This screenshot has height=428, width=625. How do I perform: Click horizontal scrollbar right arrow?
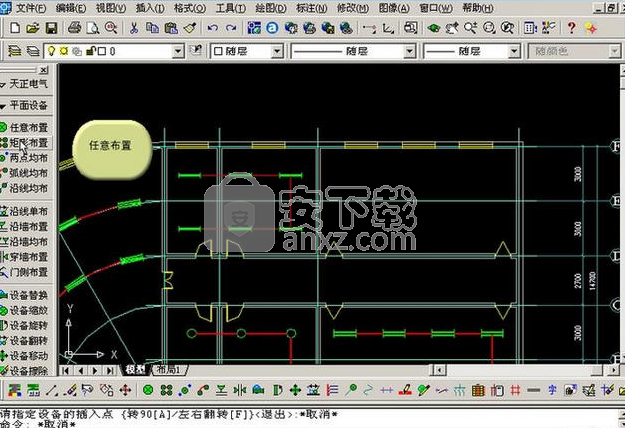pos(613,370)
